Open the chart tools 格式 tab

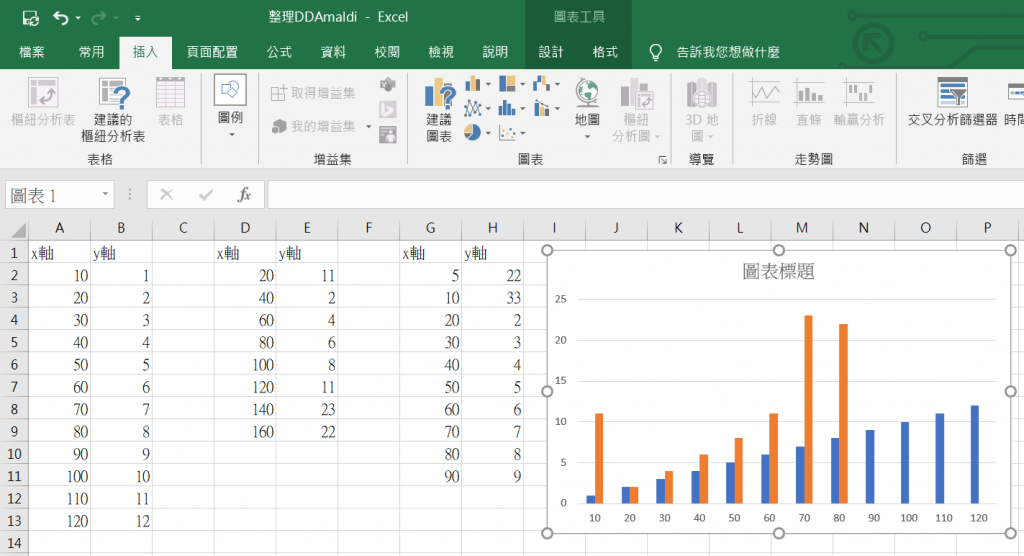point(605,52)
